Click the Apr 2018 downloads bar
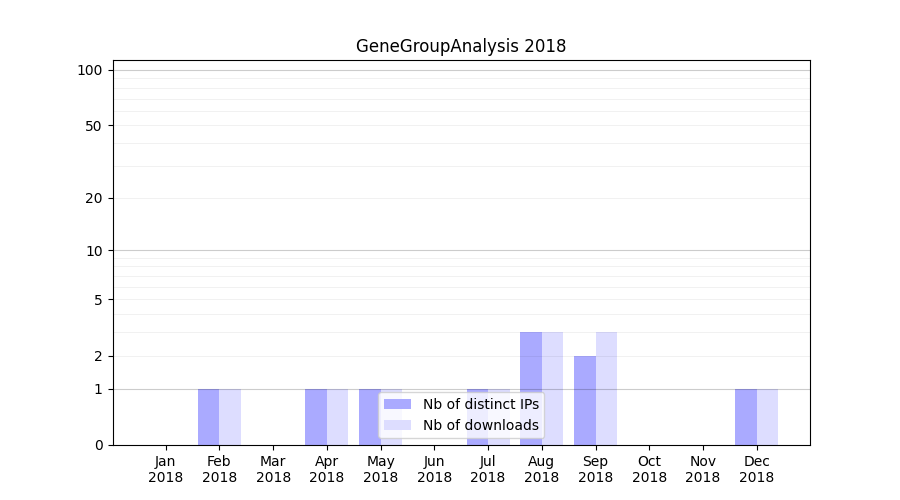The image size is (900, 500). [338, 417]
